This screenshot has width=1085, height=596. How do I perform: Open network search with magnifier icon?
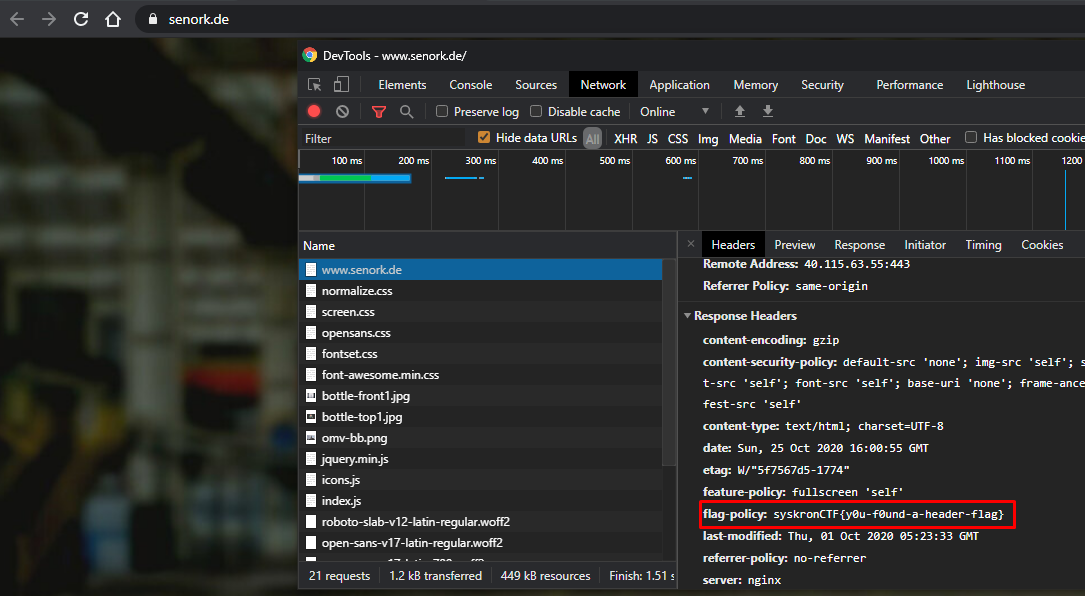pyautogui.click(x=407, y=111)
